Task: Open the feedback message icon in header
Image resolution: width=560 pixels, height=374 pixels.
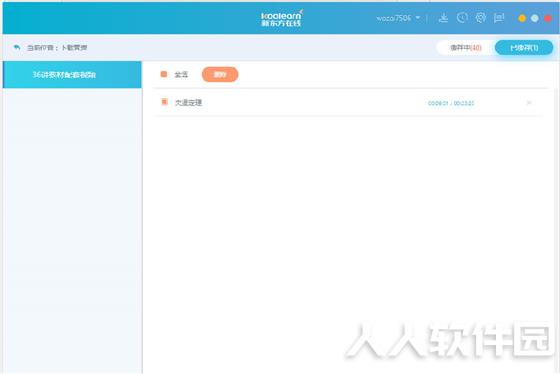Action: tap(499, 18)
